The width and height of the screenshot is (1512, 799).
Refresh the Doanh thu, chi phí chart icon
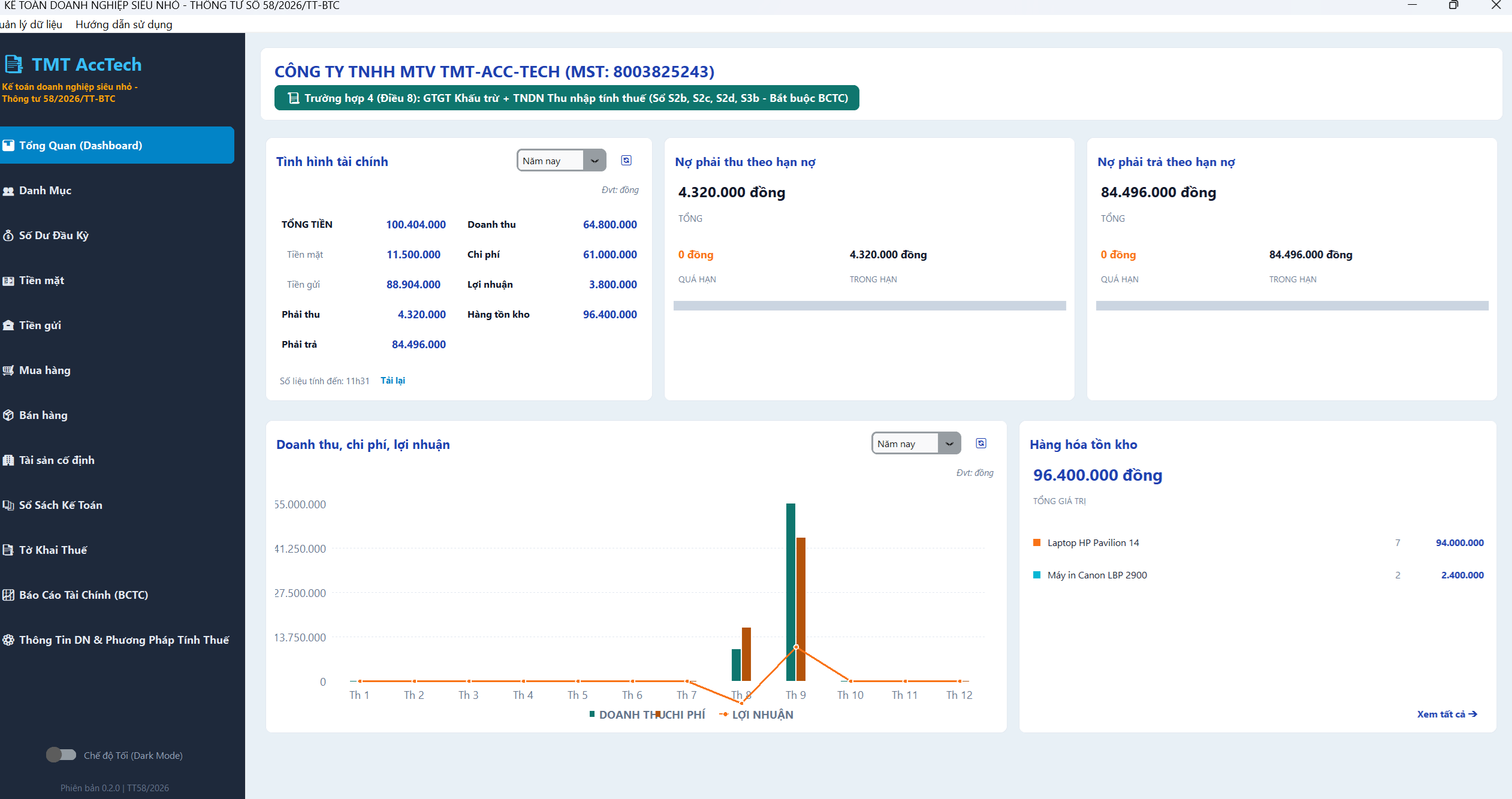pos(981,443)
